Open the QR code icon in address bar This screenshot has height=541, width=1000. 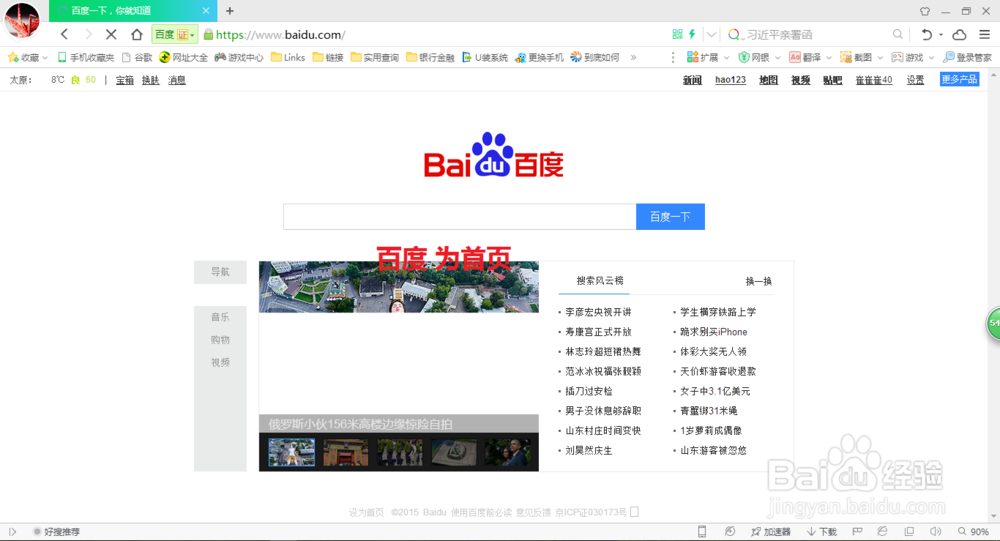click(677, 34)
